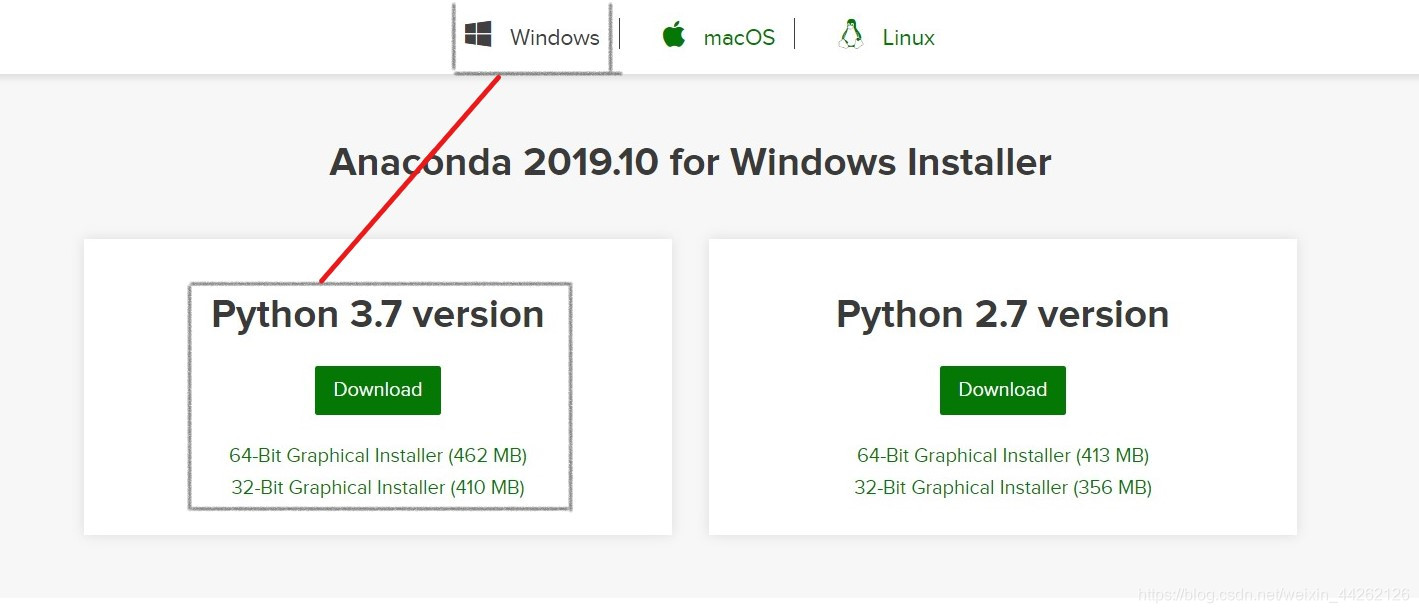Click the Windows logo icon
Viewport: 1419px width, 613px height.
(x=478, y=35)
